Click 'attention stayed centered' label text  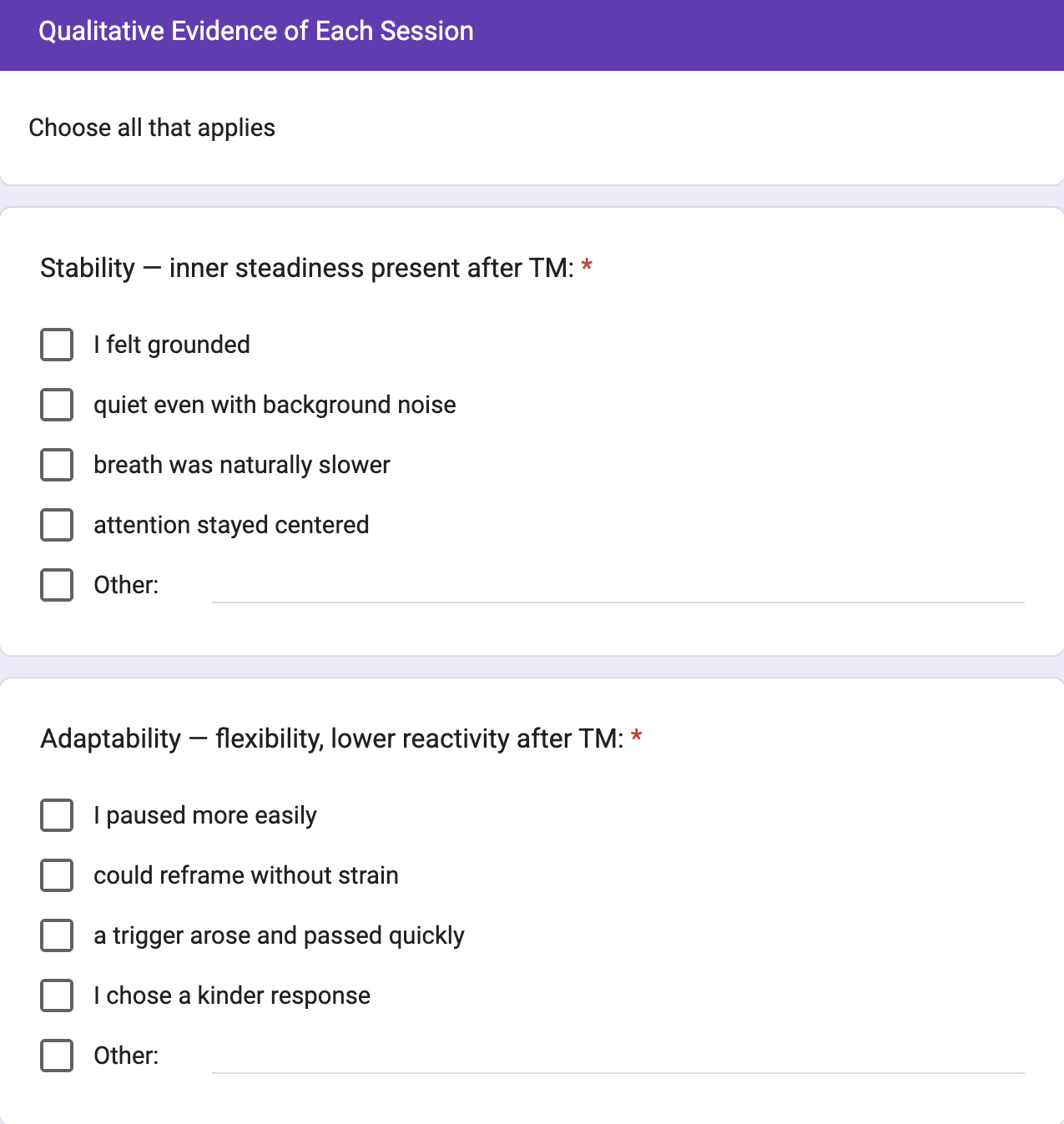click(231, 525)
